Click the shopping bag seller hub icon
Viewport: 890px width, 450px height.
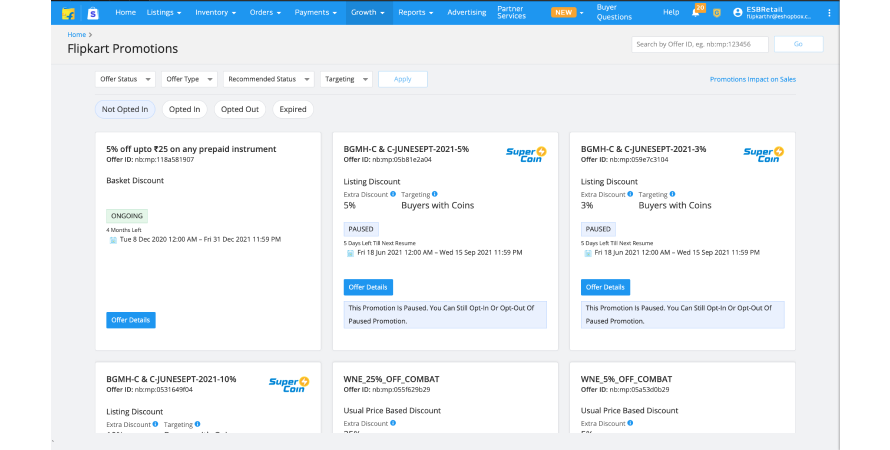click(93, 13)
